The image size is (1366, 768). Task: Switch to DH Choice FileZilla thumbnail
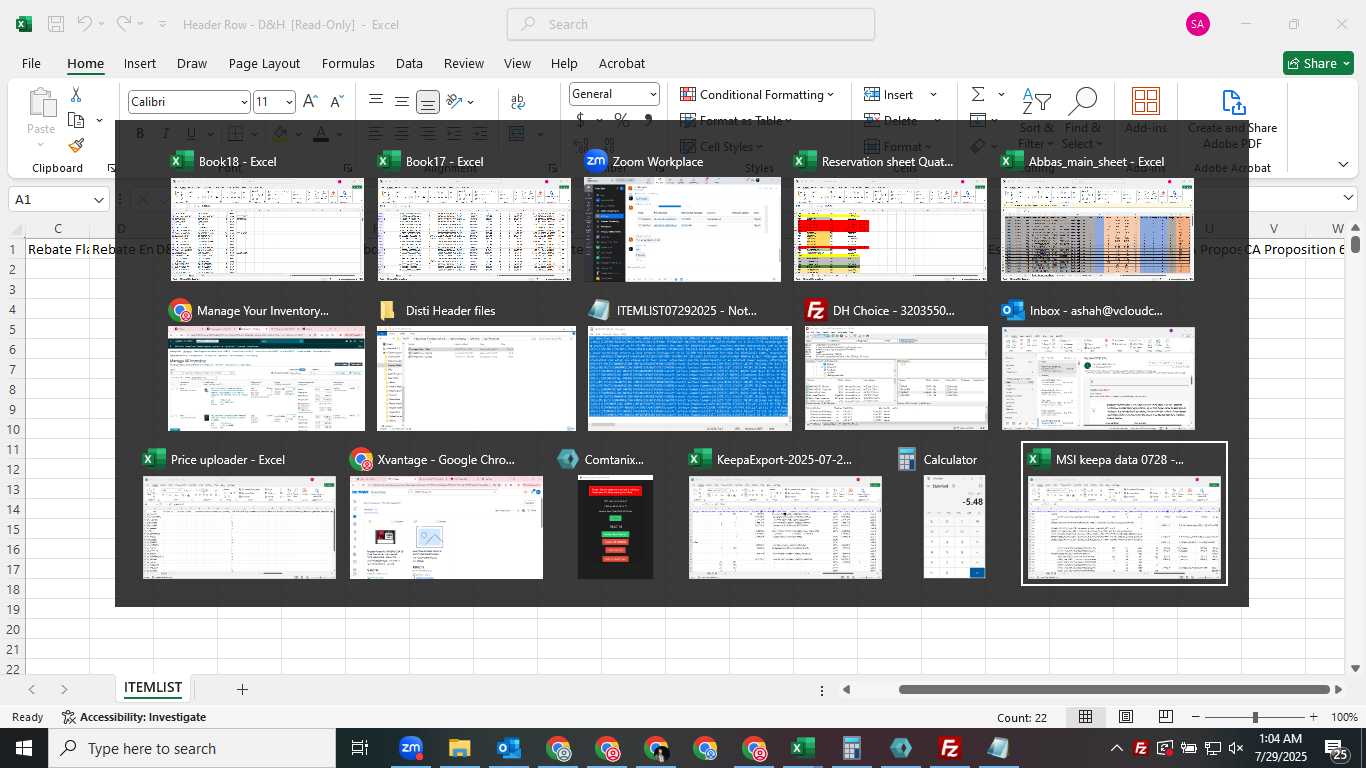coord(896,378)
